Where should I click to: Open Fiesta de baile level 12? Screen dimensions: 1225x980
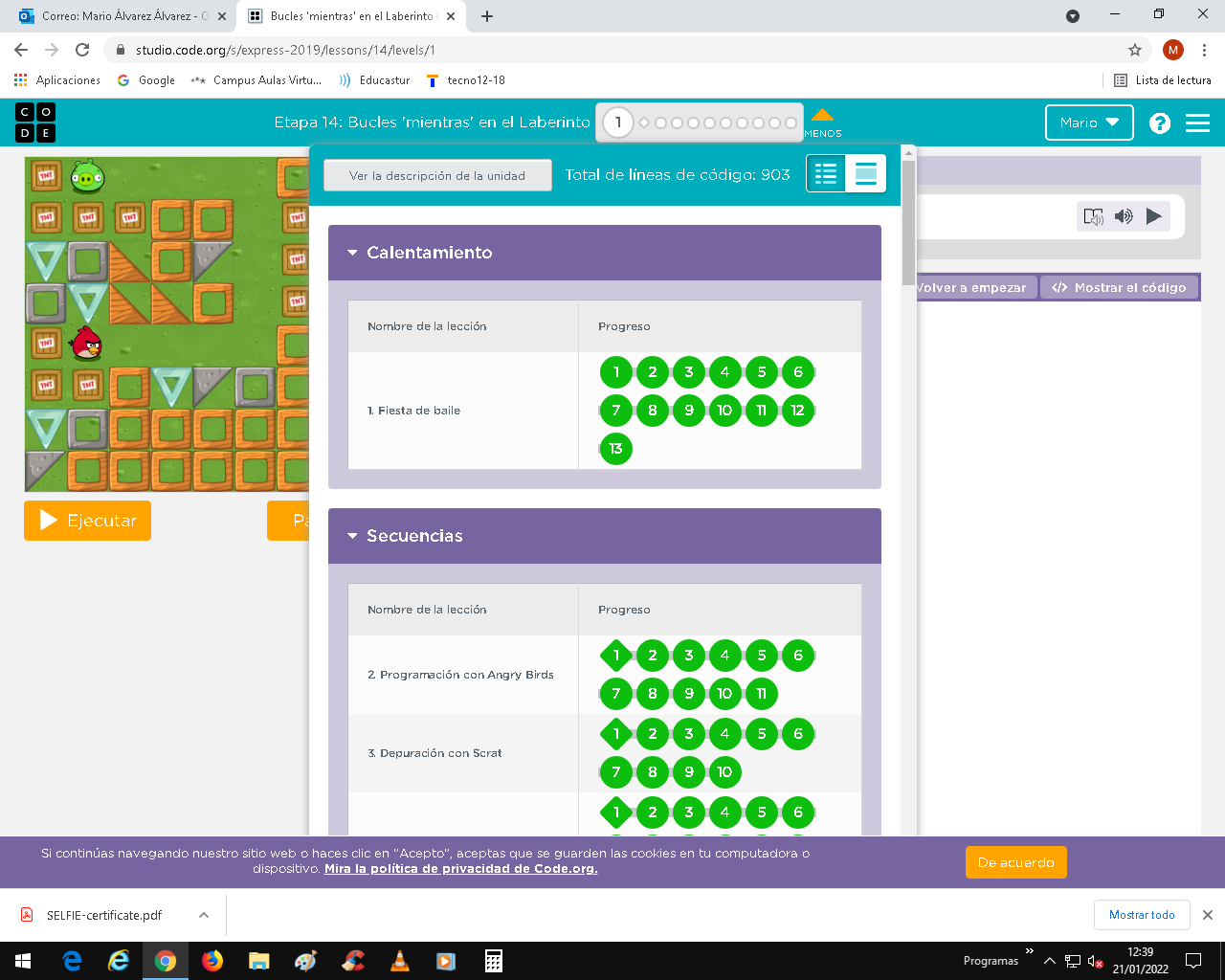(798, 411)
